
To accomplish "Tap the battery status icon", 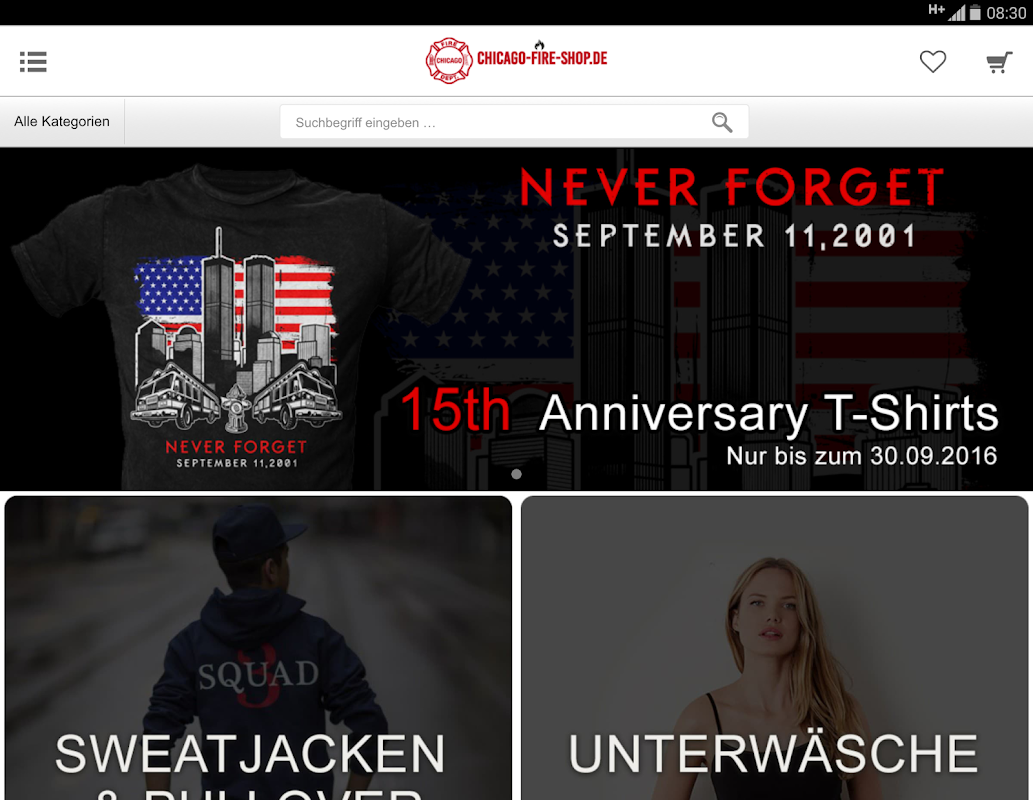I will [x=975, y=13].
